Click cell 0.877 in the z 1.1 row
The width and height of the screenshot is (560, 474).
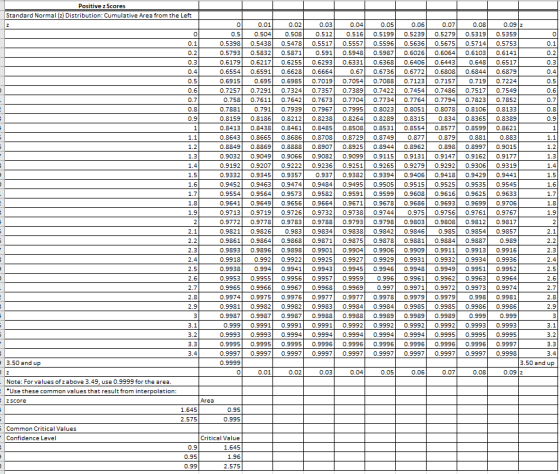point(411,137)
